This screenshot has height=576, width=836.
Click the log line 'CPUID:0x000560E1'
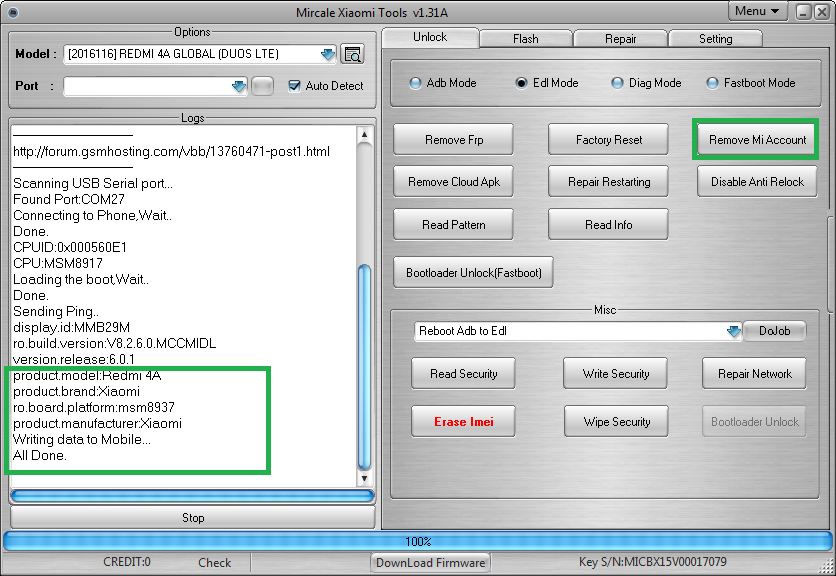[70, 247]
